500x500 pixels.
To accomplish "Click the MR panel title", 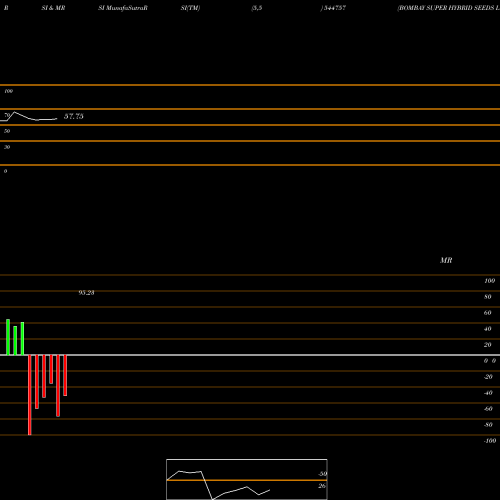I will click(x=446, y=260).
